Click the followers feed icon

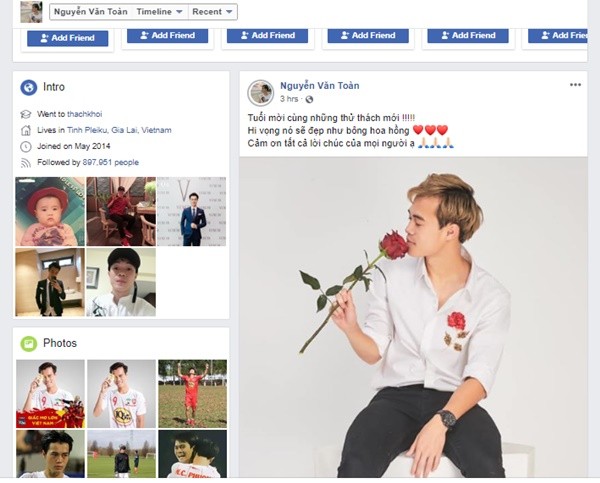[x=25, y=161]
